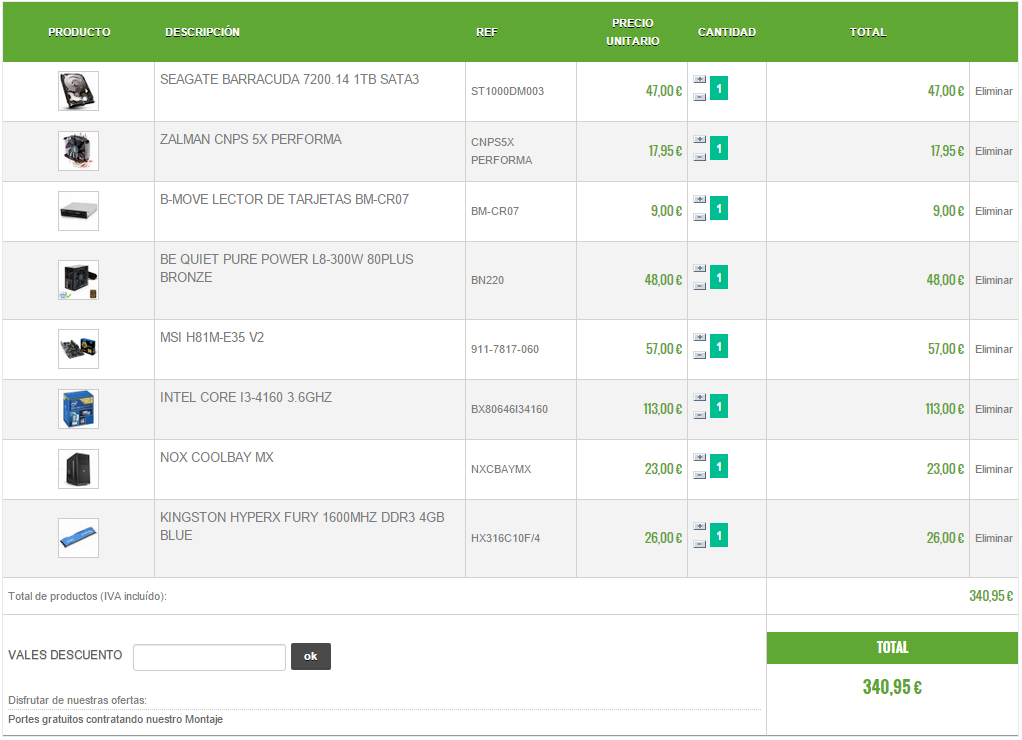Open Intel Core I3-4160 3.6GHz description
This screenshot has width=1022, height=740.
coord(246,398)
